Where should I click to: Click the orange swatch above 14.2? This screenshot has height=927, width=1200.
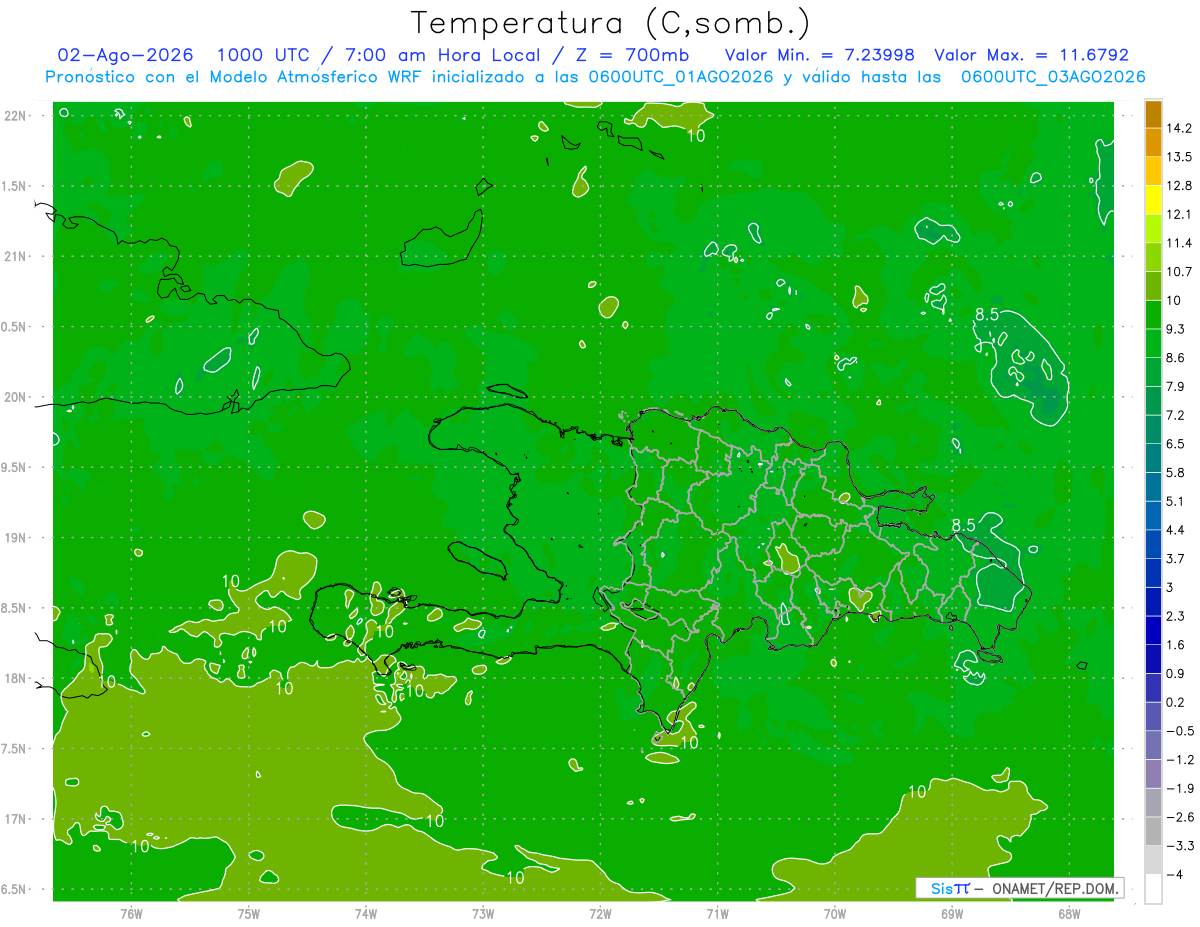coord(1153,115)
